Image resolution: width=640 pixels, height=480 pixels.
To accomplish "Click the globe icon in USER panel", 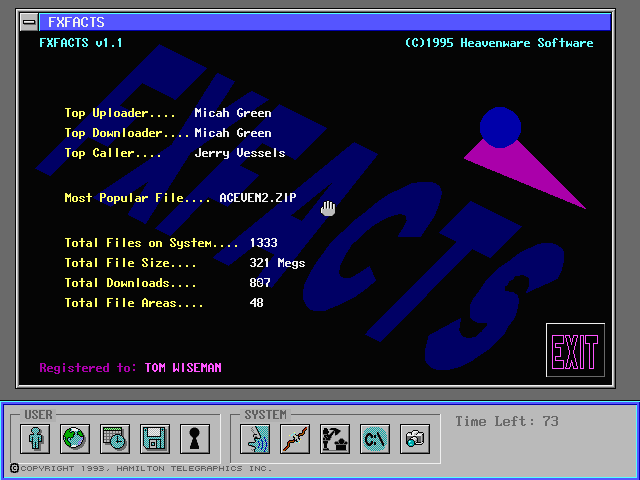I will pos(75,439).
